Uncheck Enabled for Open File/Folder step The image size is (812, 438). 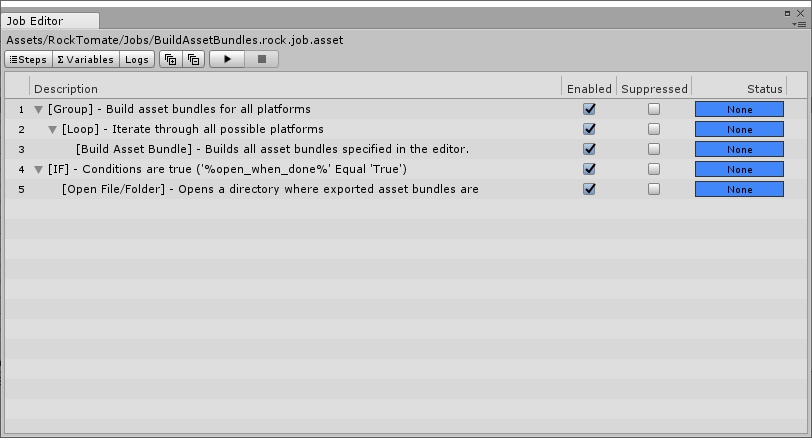coord(589,189)
